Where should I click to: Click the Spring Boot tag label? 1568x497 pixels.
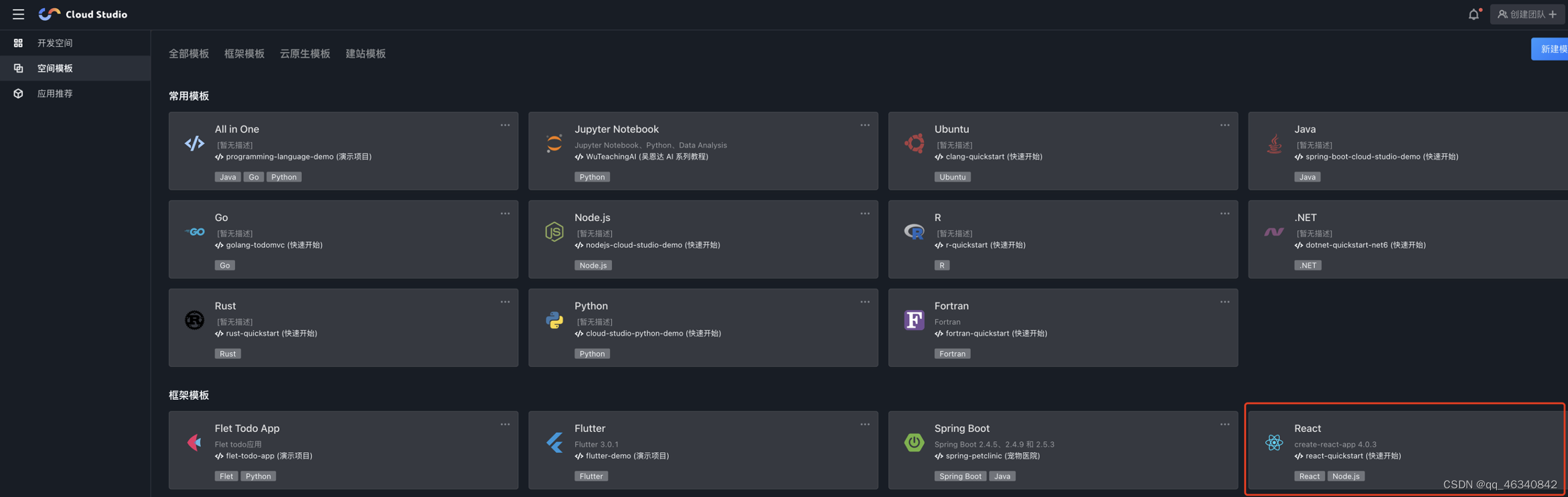click(x=960, y=476)
